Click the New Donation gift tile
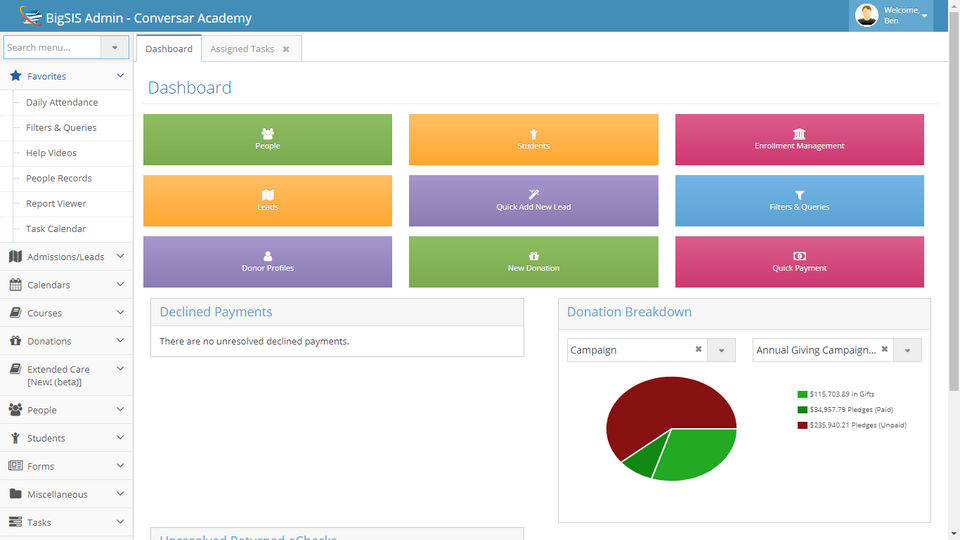The height and width of the screenshot is (540, 960). 533,262
